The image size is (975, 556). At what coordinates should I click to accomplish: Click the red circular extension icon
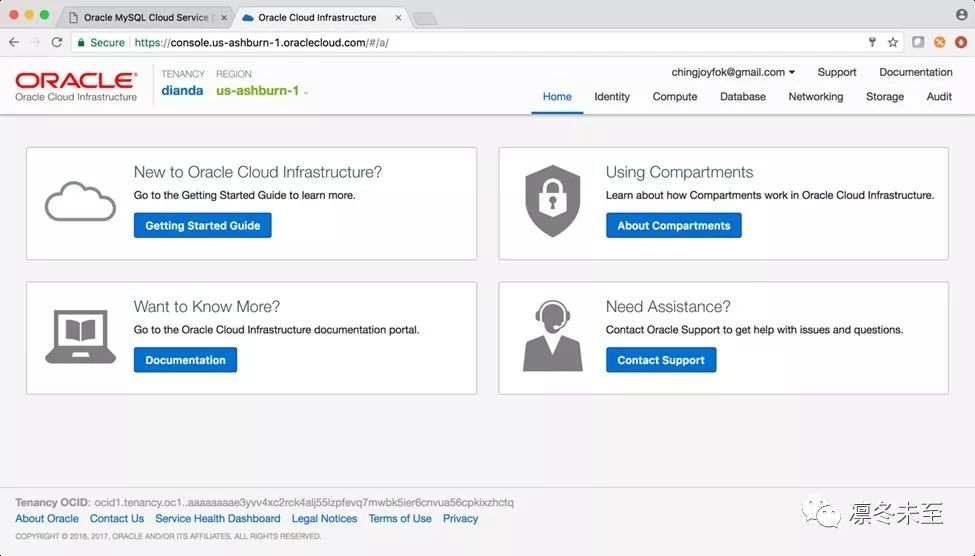coord(961,42)
